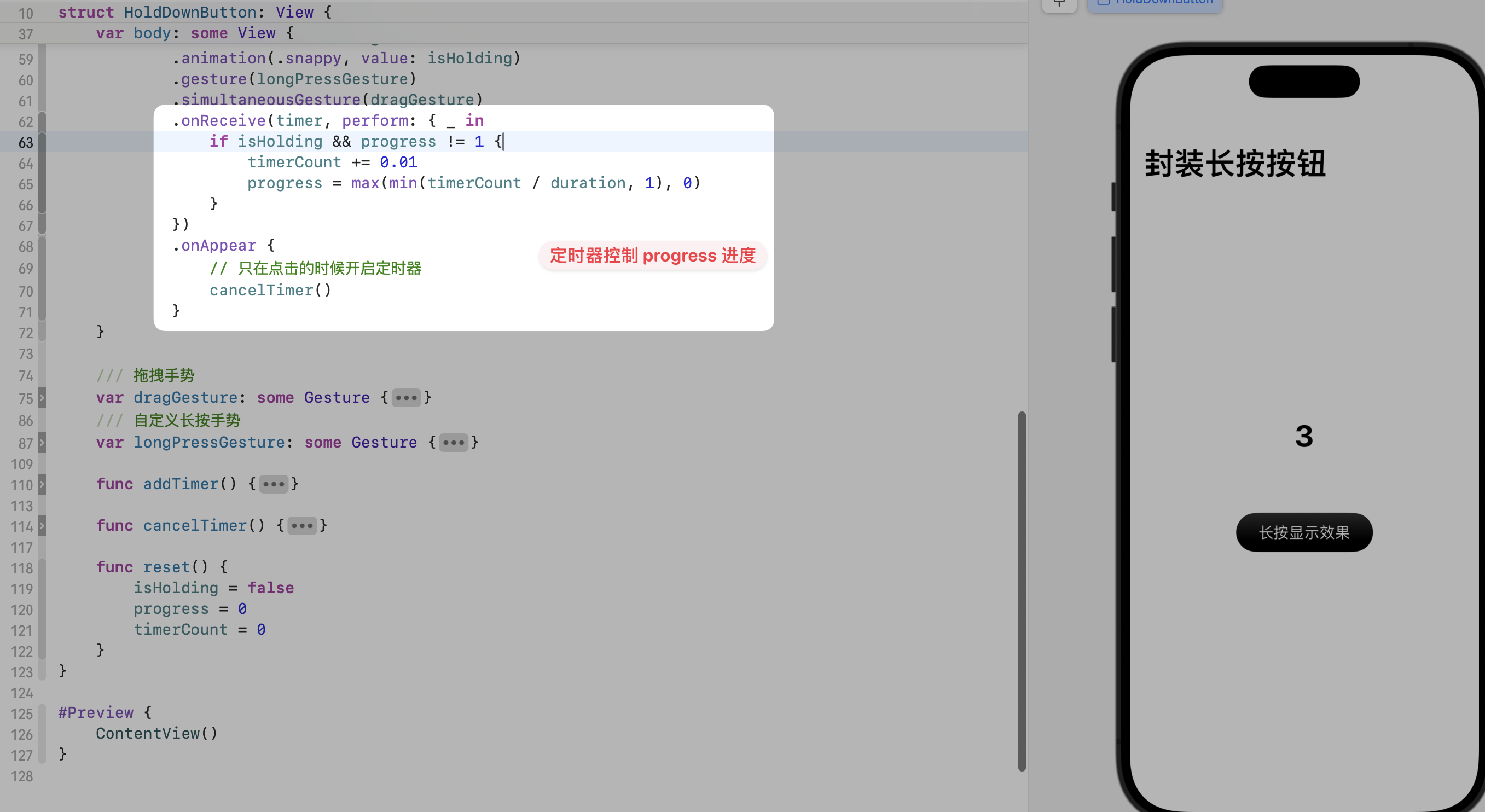
Task: Click the 拖拽手势 doc comment
Action: tap(146, 376)
